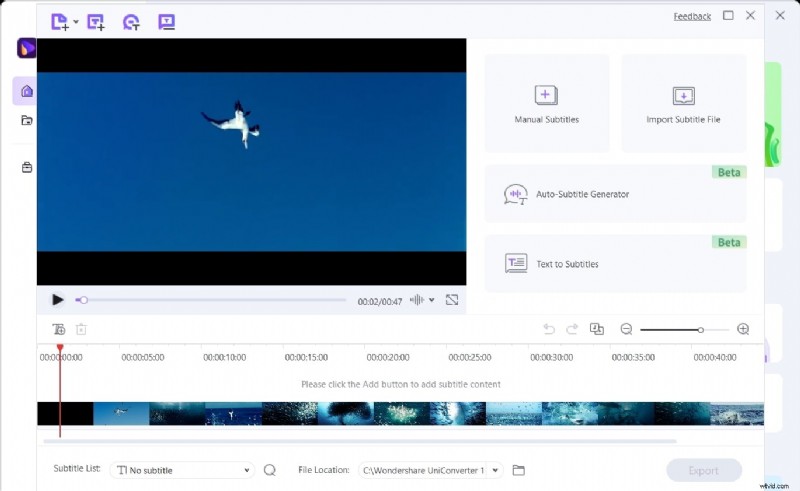Click the timeline zoom slider
800x491 pixels.
pos(684,330)
